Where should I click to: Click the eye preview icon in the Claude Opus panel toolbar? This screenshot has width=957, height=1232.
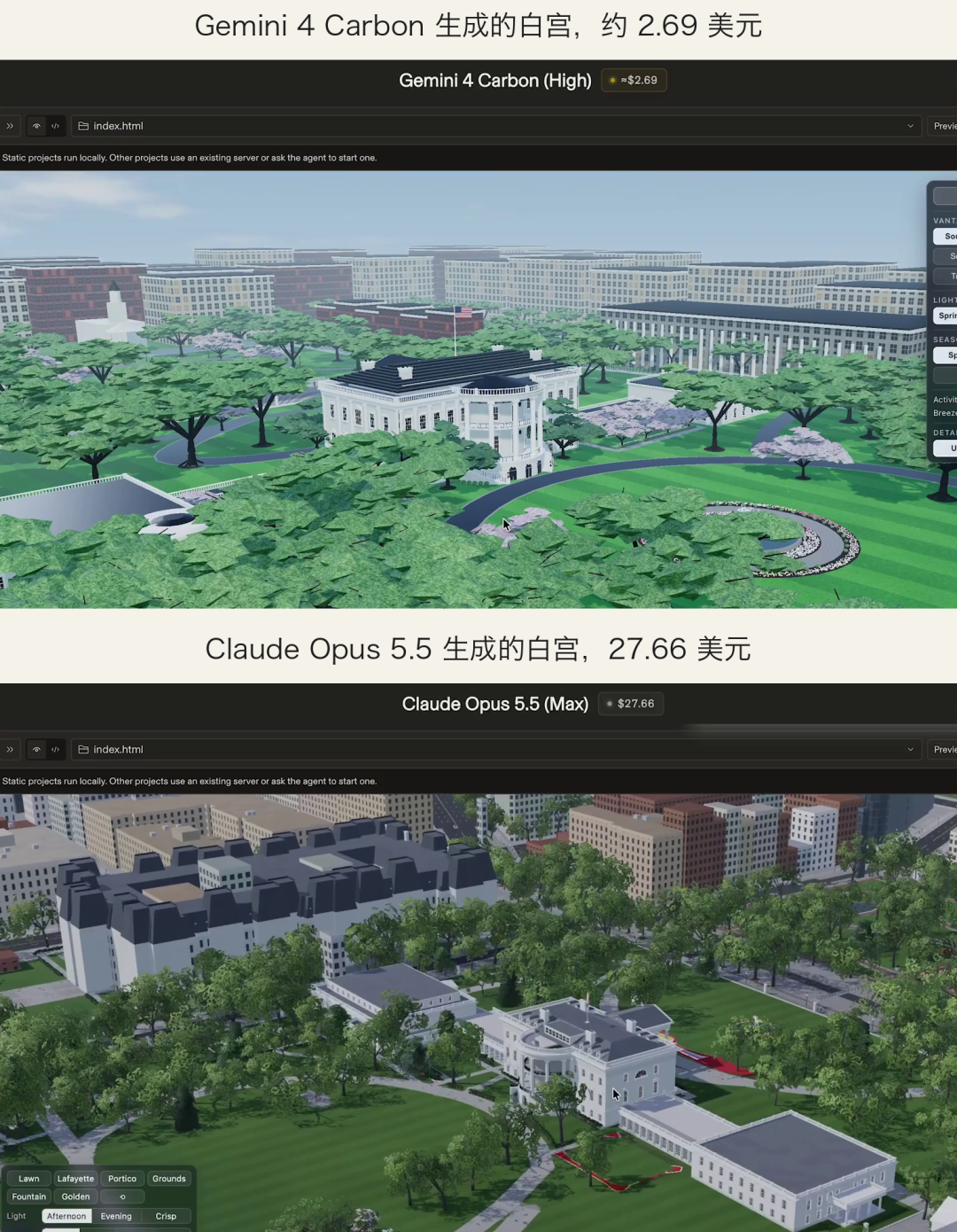point(36,750)
